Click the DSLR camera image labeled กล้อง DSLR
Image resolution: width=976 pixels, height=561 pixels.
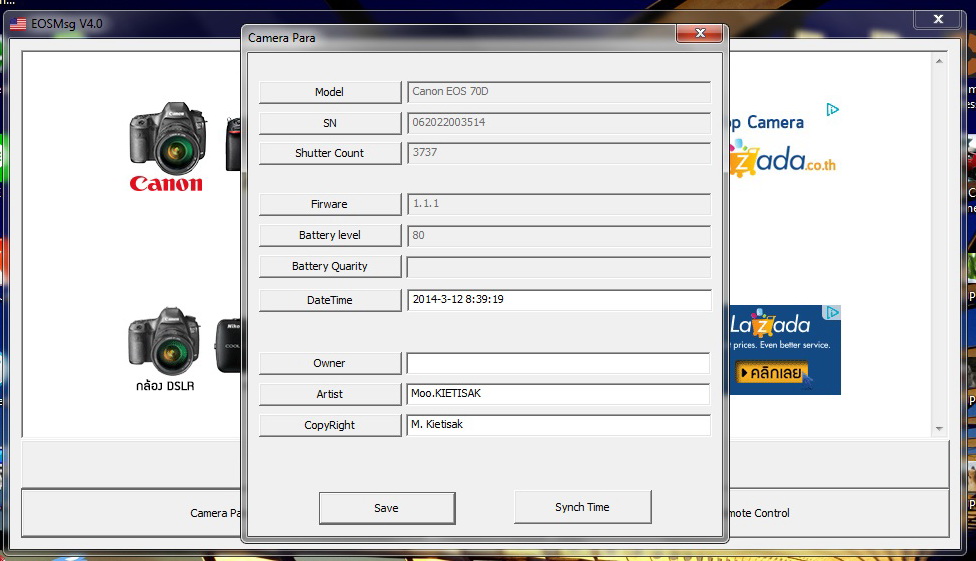pyautogui.click(x=164, y=349)
